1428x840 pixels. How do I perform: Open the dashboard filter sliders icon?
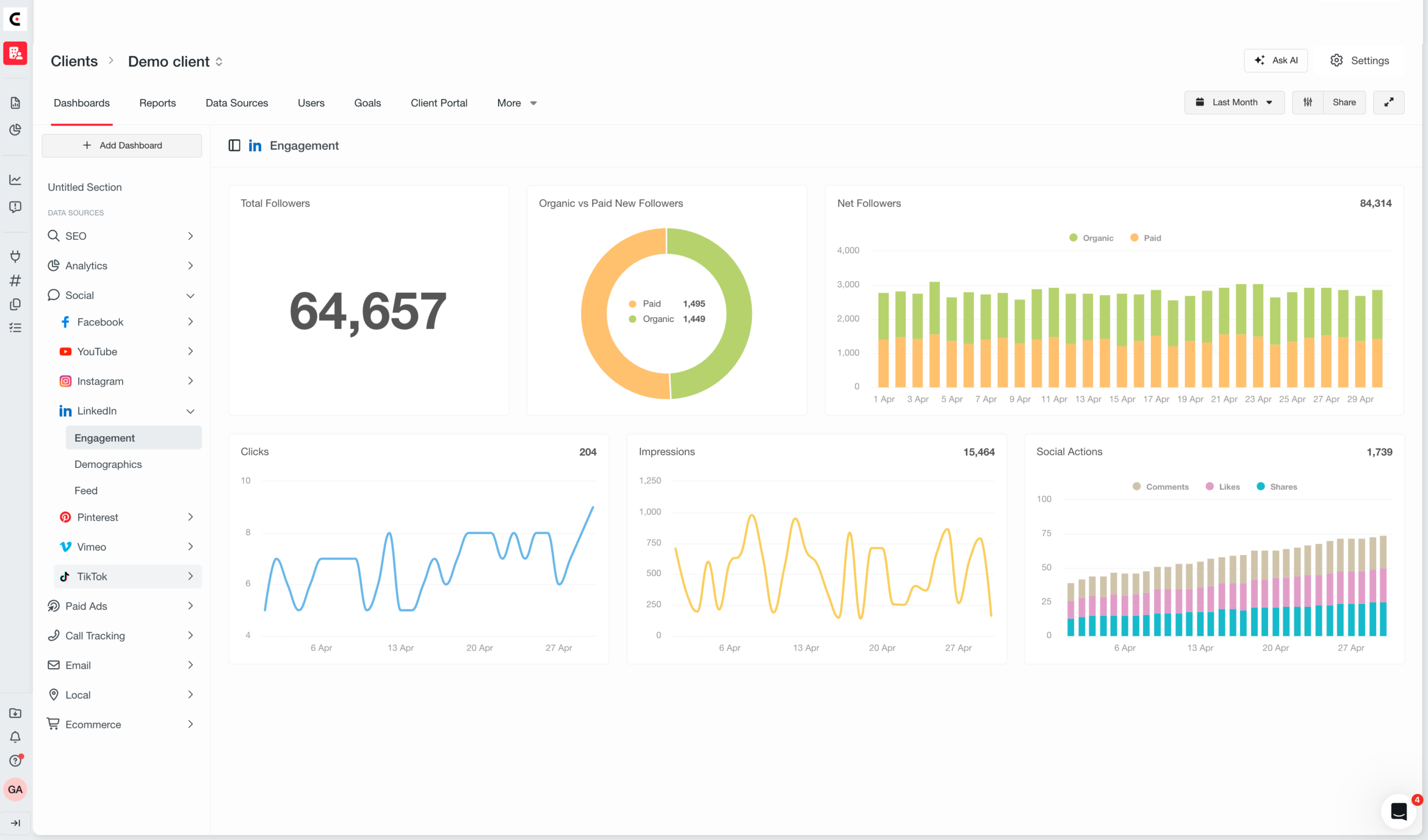[1308, 102]
